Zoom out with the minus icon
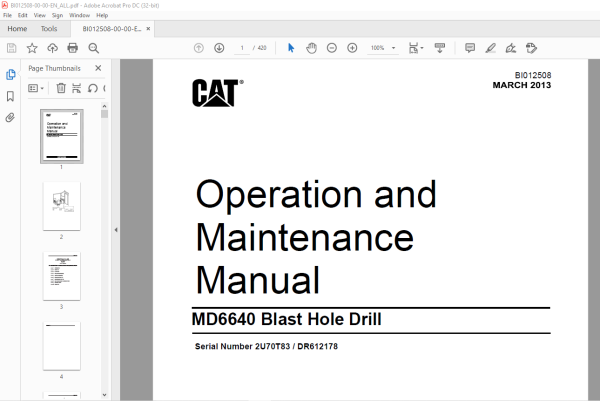 point(332,48)
